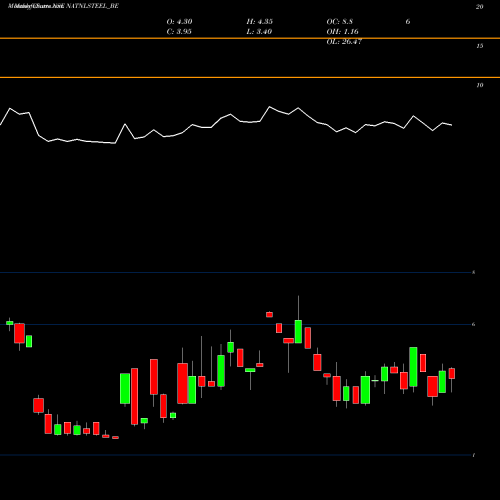Click the 'OC: 8.8' value

[x=340, y=22]
